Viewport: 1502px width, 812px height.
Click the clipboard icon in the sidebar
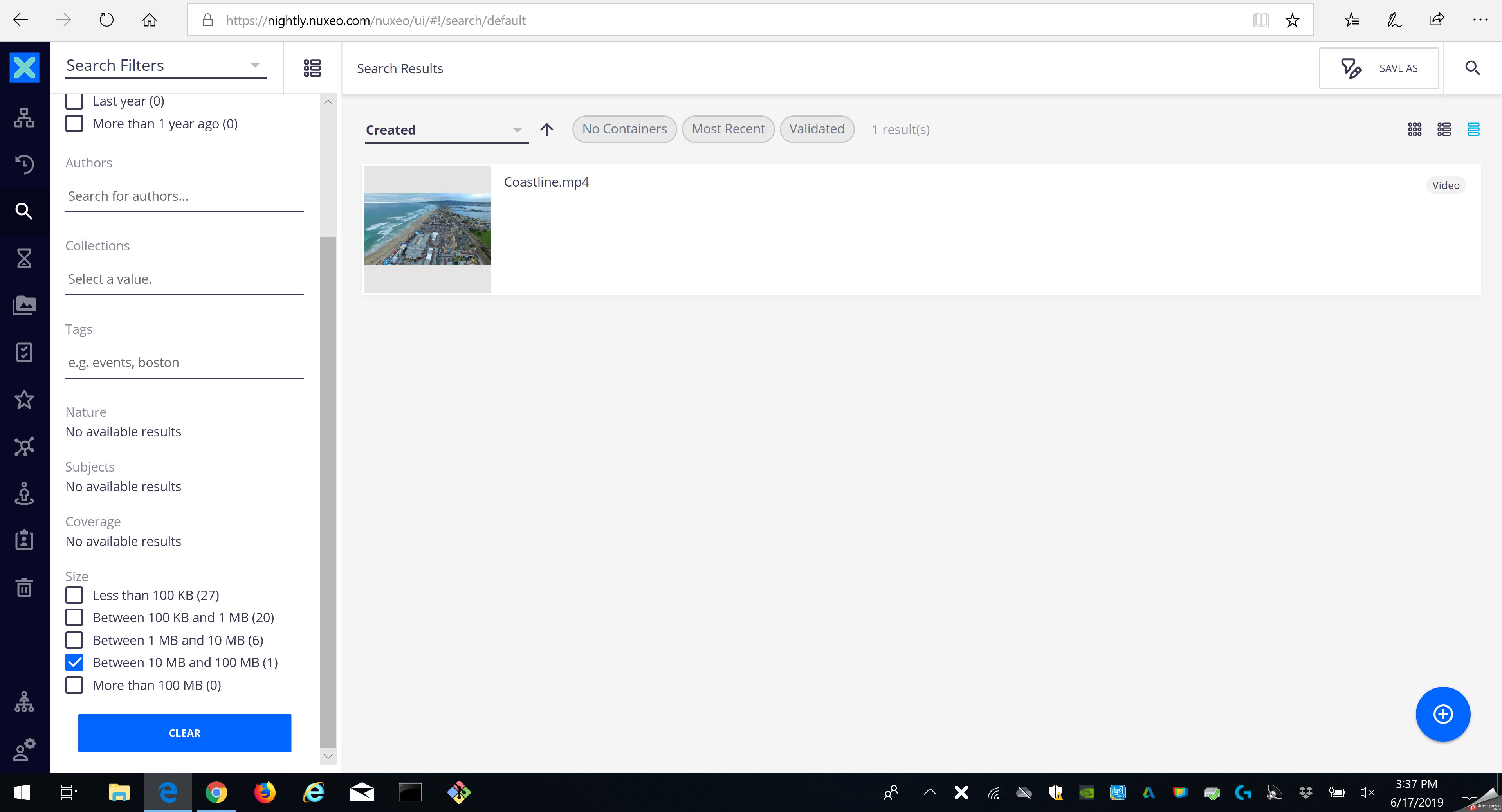pos(24,540)
